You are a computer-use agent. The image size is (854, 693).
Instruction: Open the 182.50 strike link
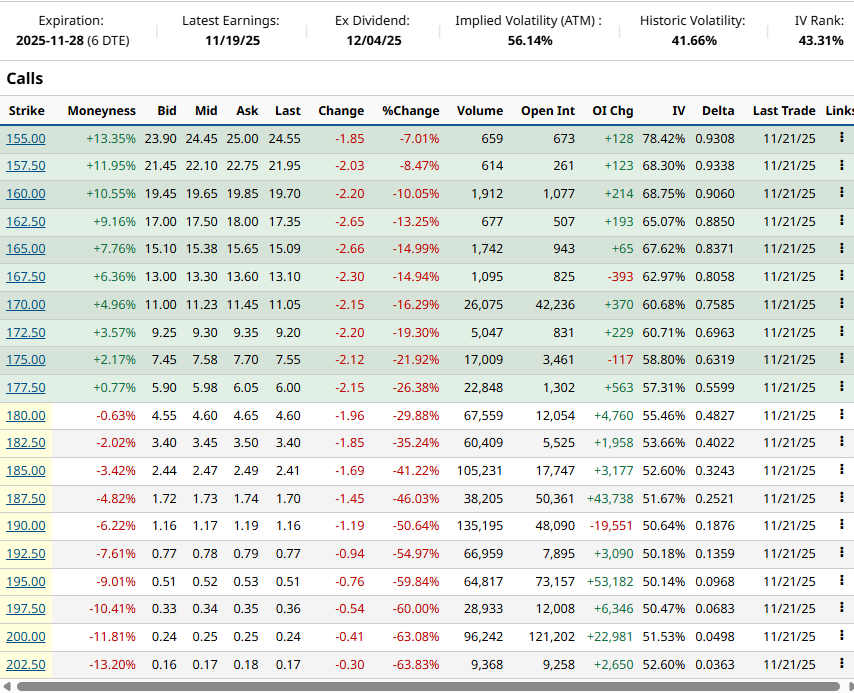click(26, 442)
